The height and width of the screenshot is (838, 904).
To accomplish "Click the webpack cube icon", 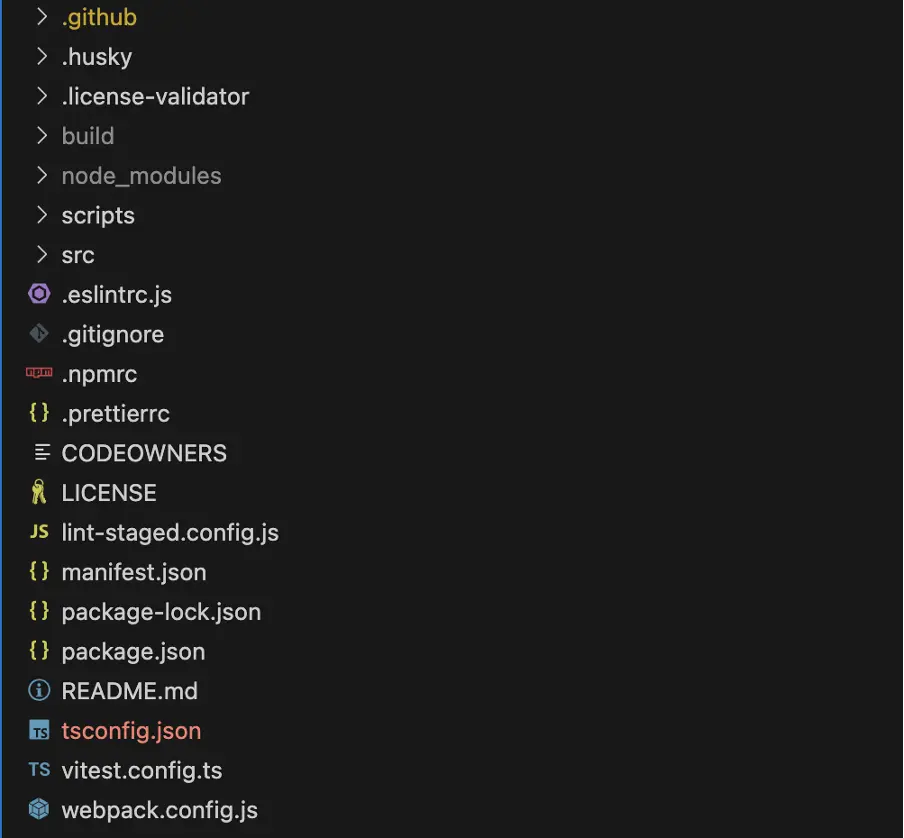I will (x=39, y=809).
